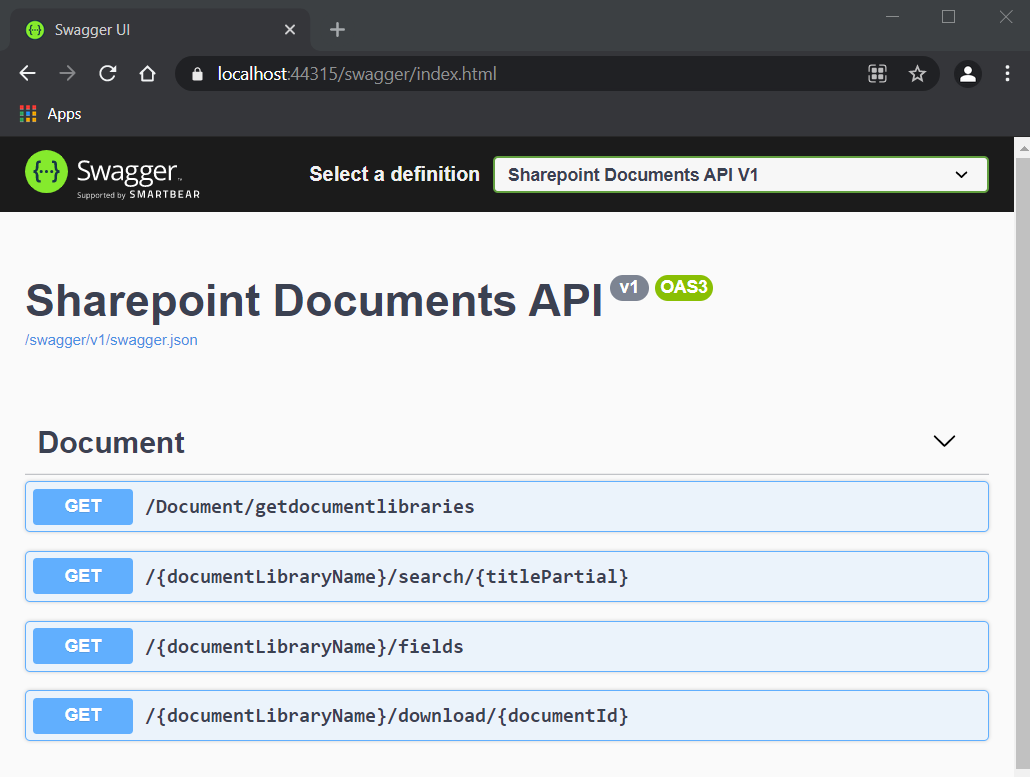Open the extensions grid icon
The height and width of the screenshot is (777, 1030).
coord(877,73)
